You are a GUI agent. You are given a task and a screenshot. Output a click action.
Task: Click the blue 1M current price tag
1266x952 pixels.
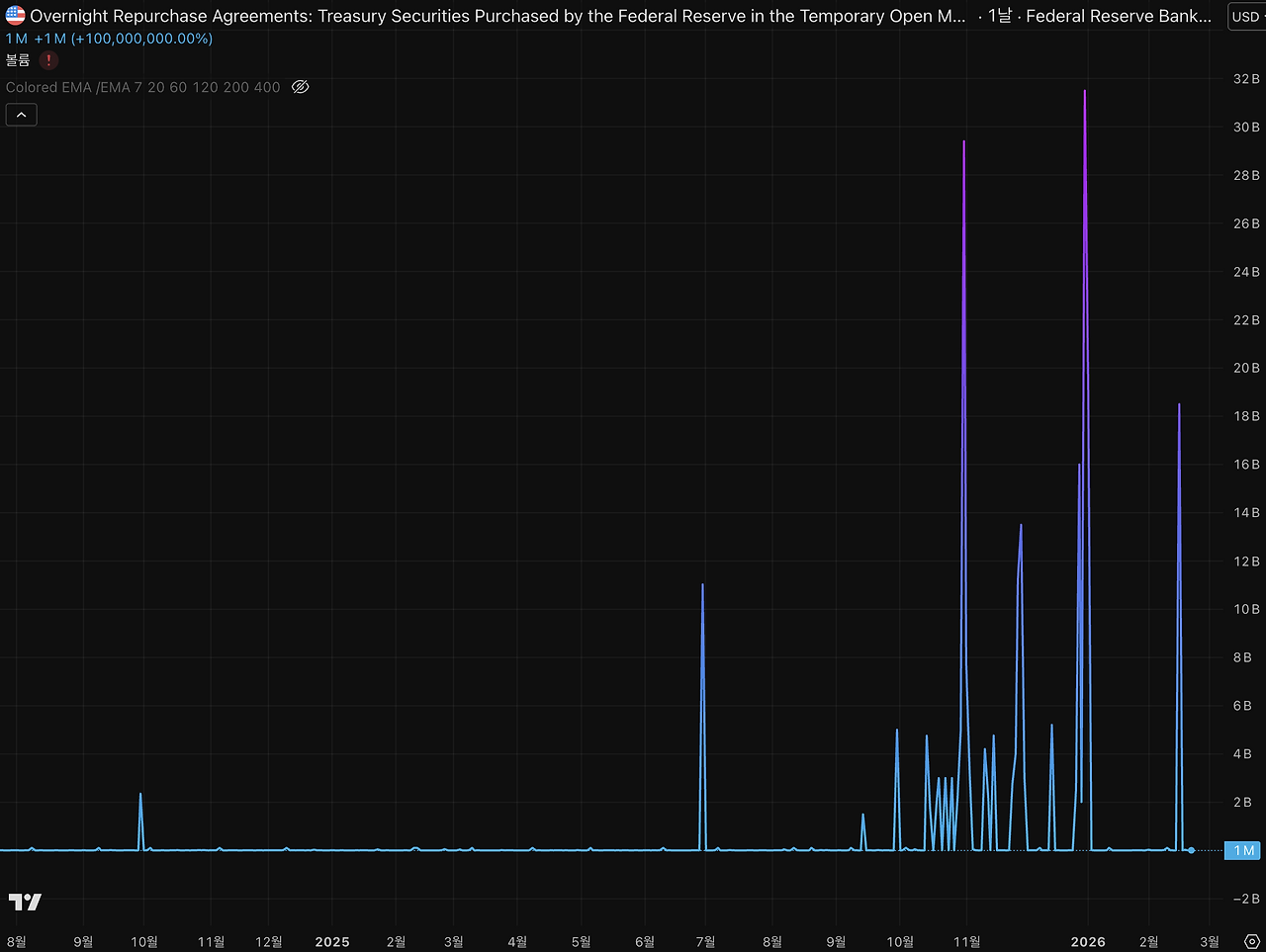tap(1242, 850)
